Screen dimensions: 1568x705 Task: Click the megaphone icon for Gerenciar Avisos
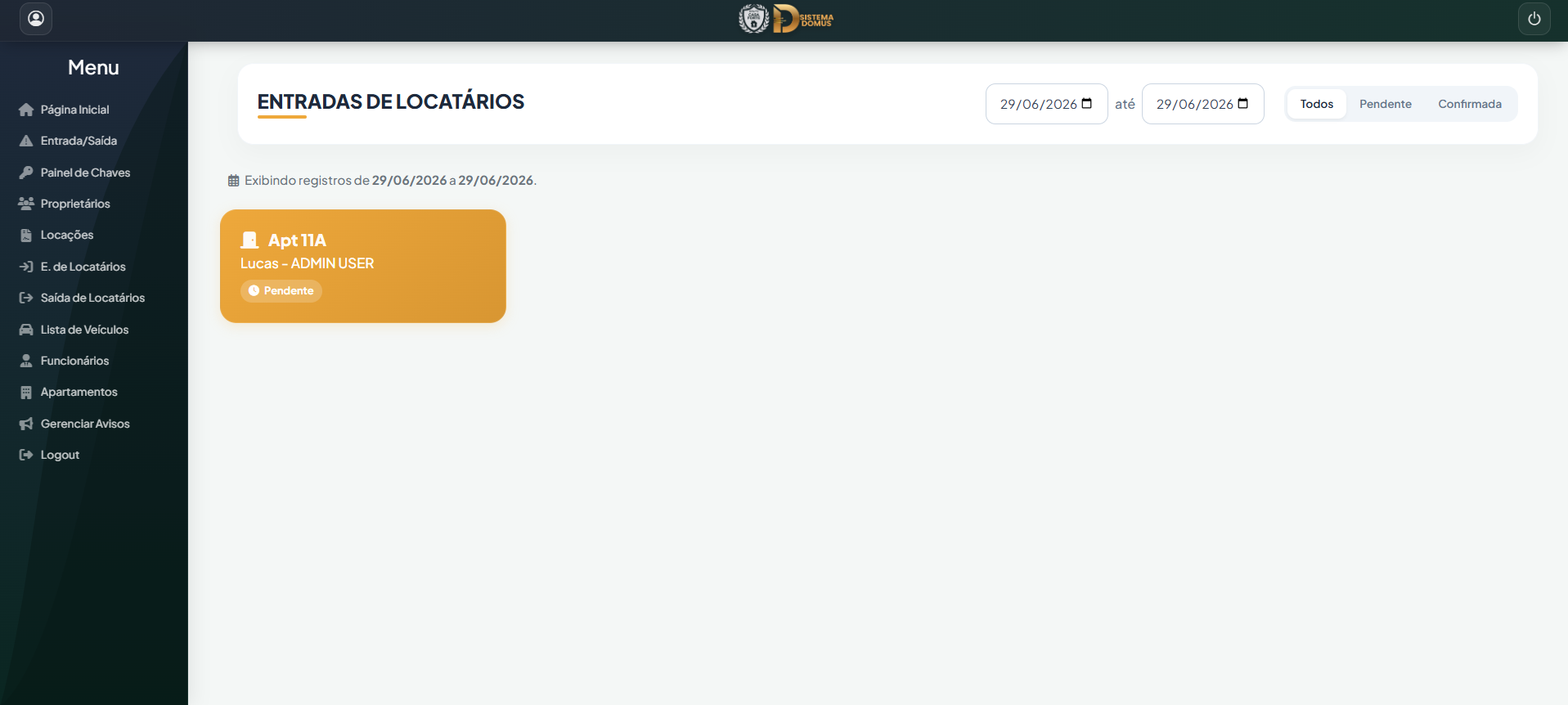pyautogui.click(x=26, y=424)
